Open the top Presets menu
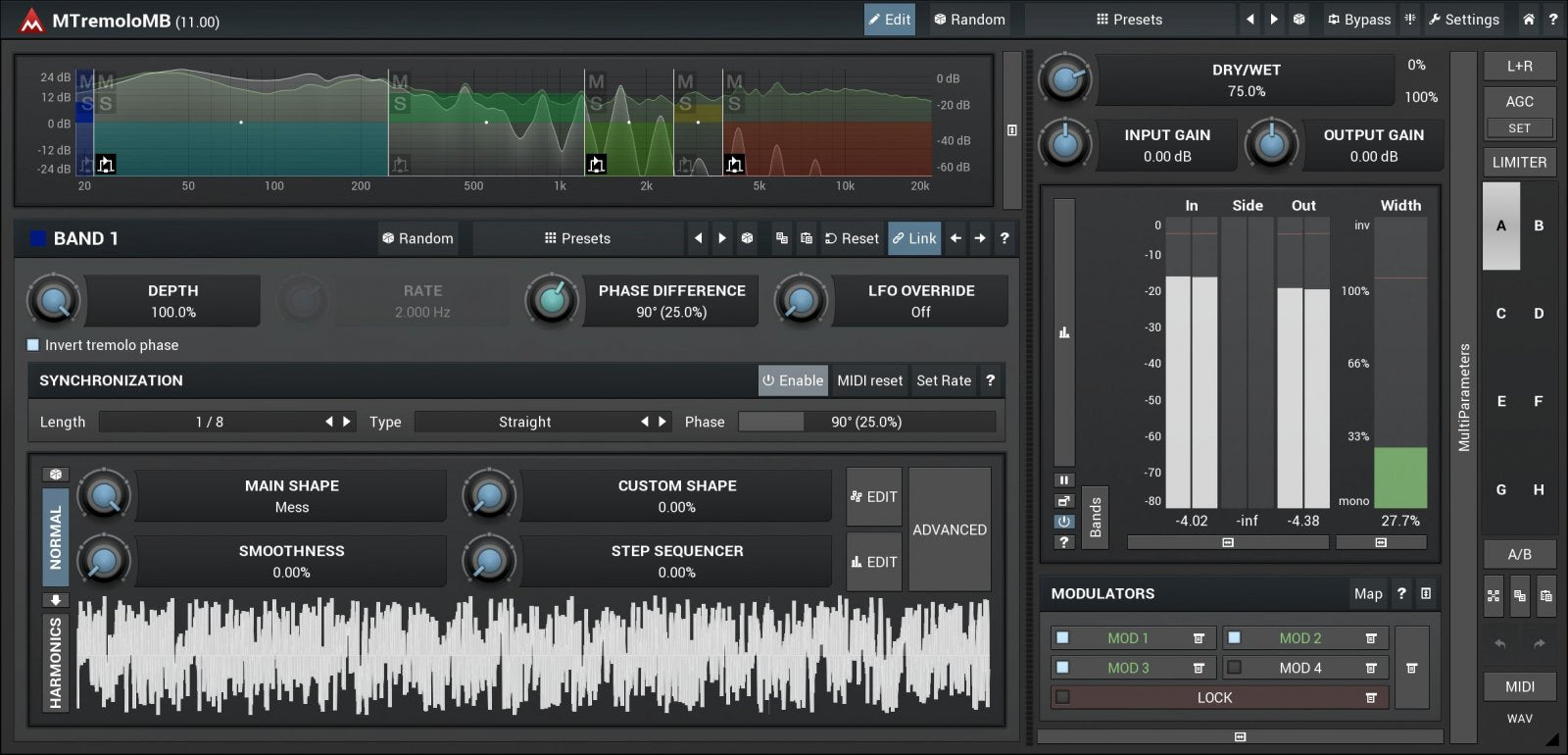This screenshot has width=1568, height=755. [1129, 19]
